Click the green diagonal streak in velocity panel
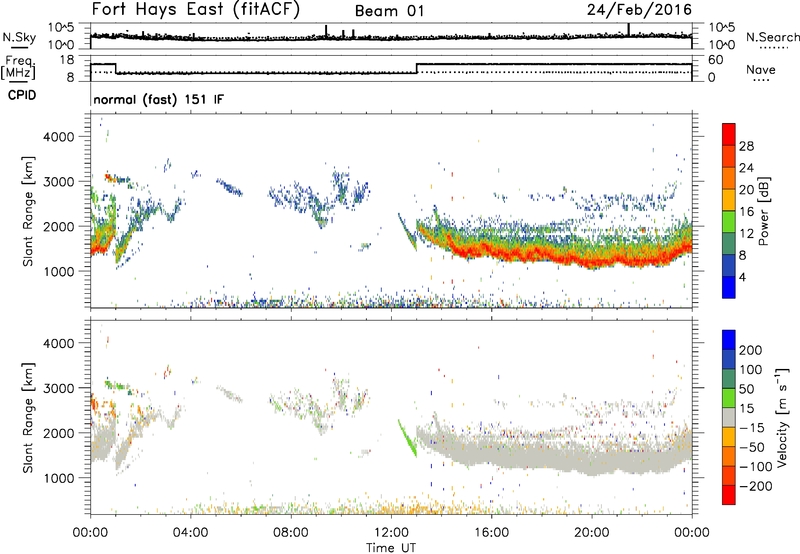 point(407,438)
